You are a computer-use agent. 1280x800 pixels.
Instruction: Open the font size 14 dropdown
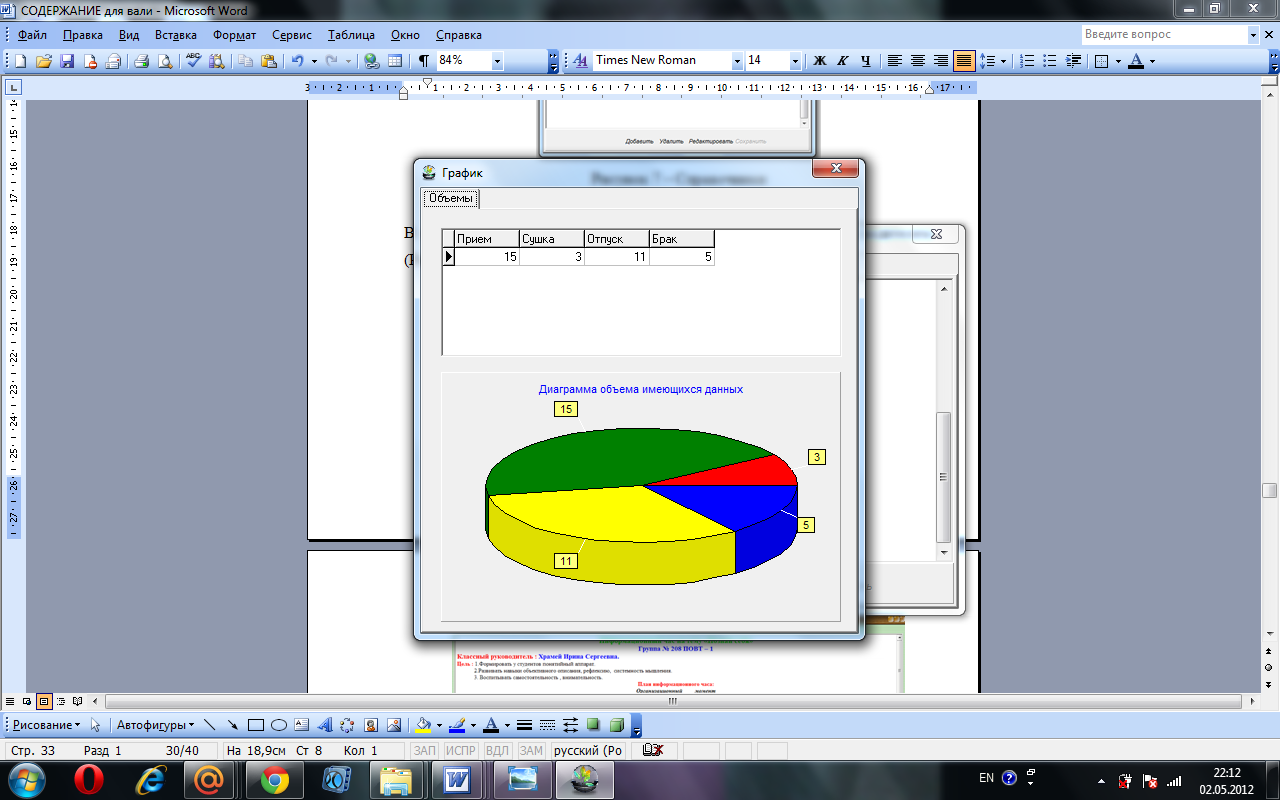796,61
